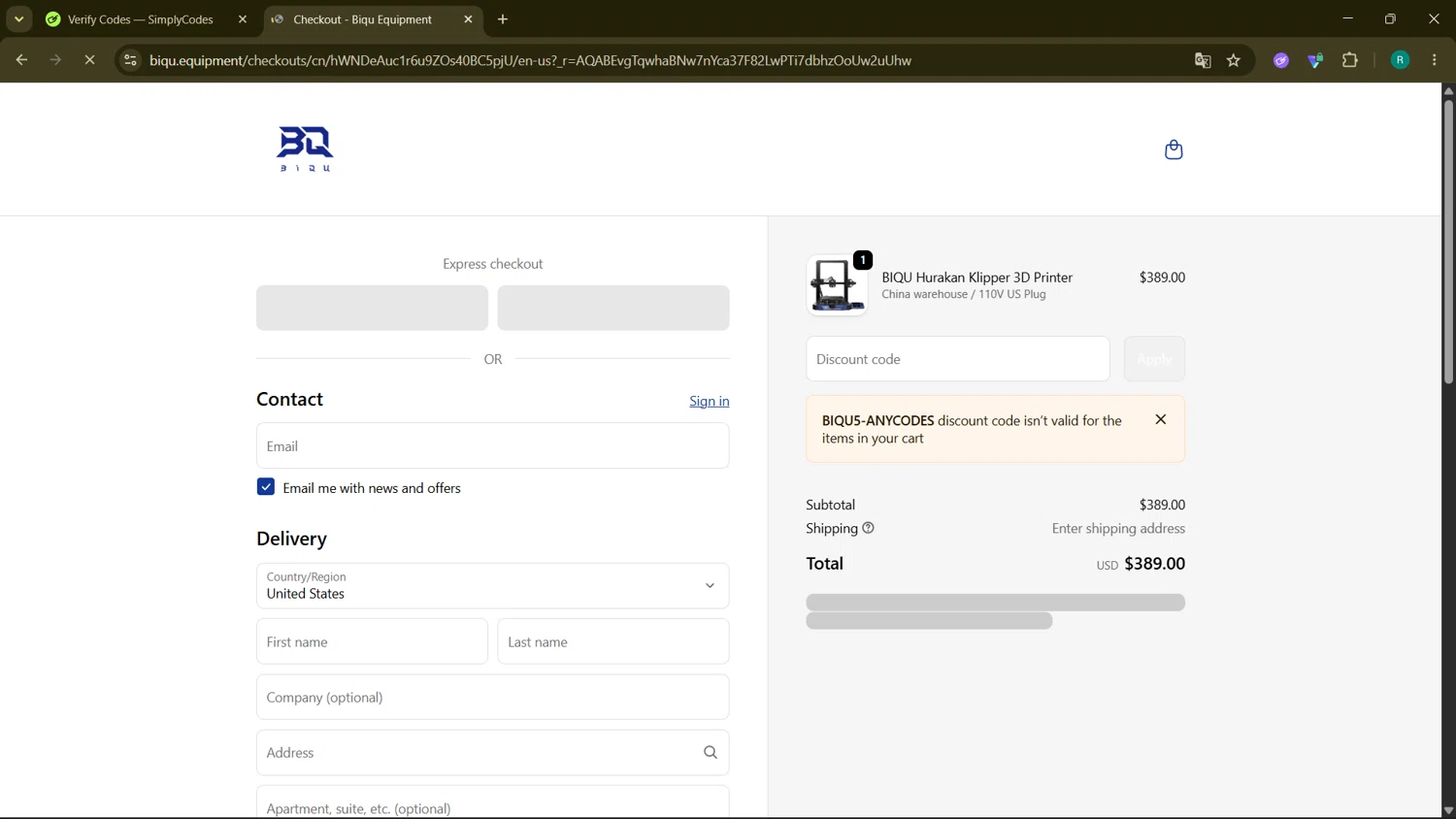The width and height of the screenshot is (1456, 819).
Task: Go back to the previous page
Action: click(x=21, y=60)
